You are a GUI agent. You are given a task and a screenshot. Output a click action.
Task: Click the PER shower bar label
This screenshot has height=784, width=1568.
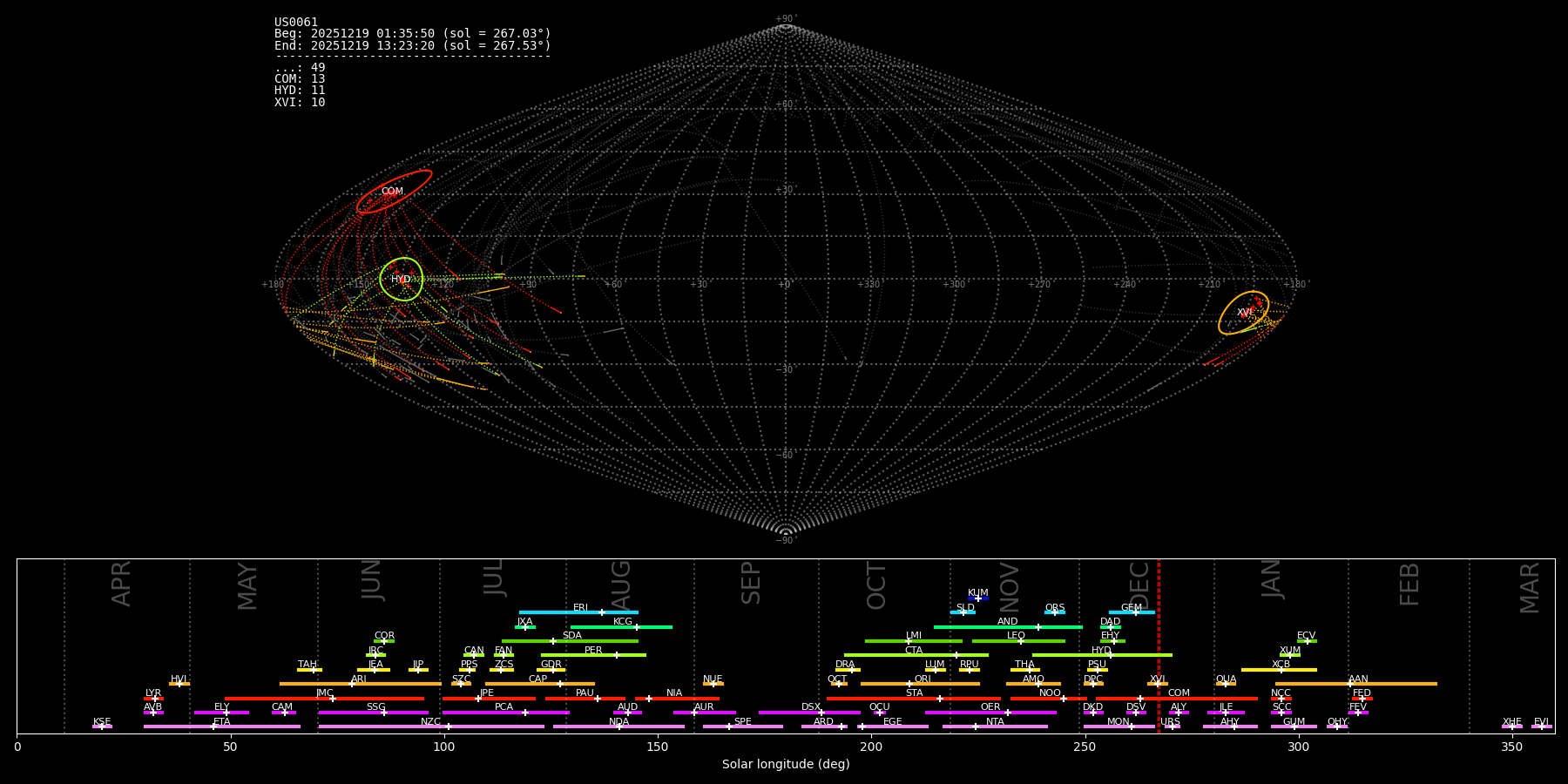click(593, 651)
